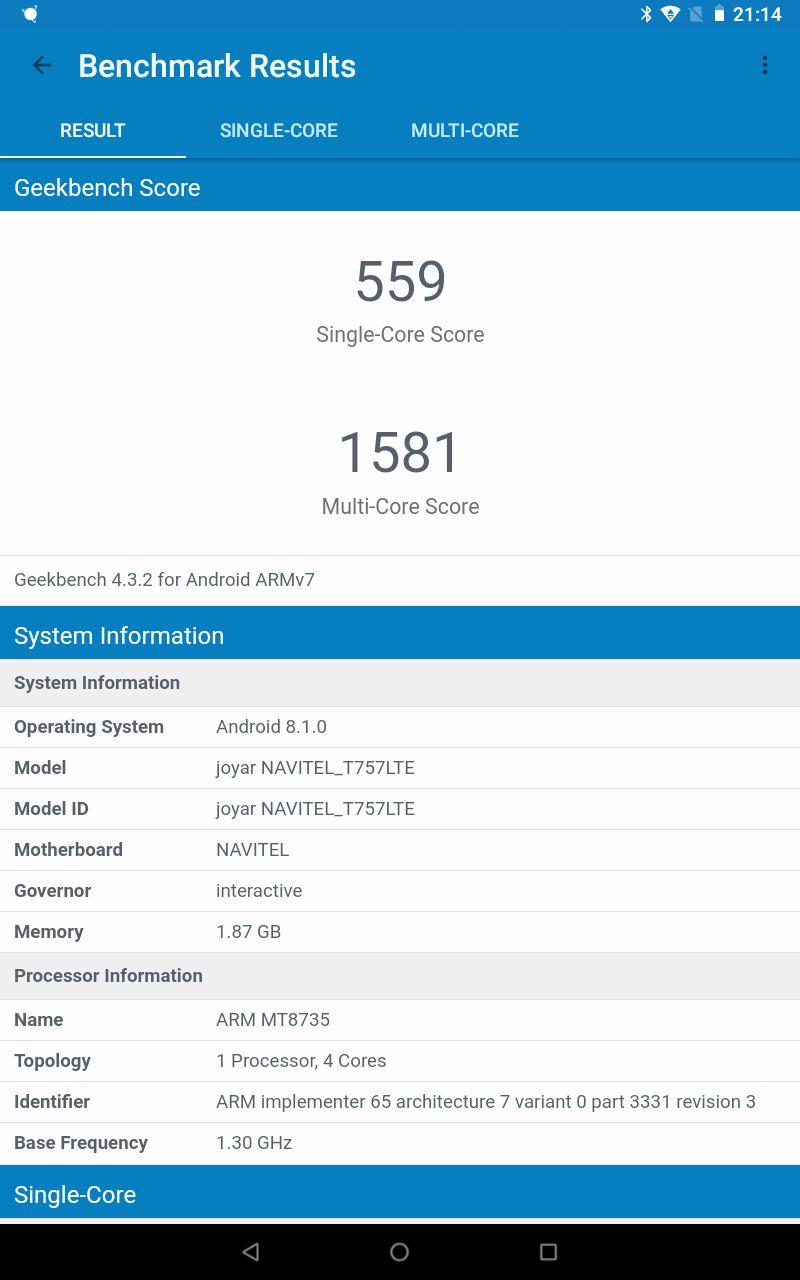Tap the 1 Processor, 4 Cores value

pos(301,1061)
